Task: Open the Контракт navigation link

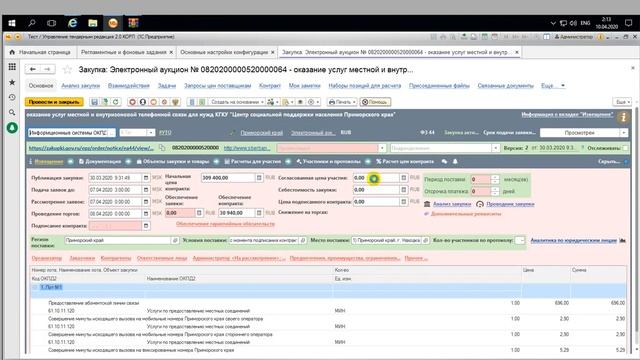Action: pyautogui.click(x=270, y=86)
